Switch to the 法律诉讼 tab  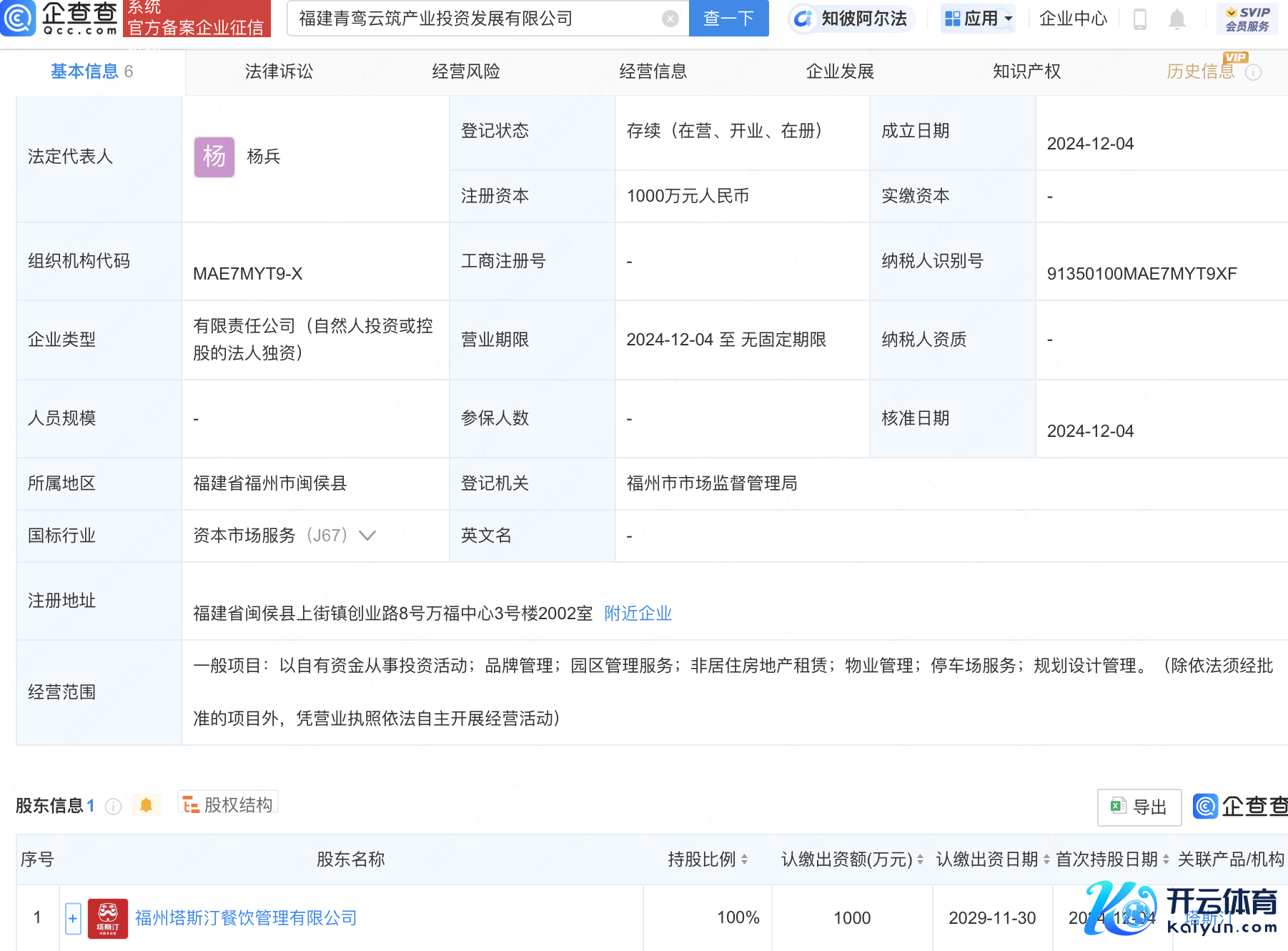click(279, 72)
